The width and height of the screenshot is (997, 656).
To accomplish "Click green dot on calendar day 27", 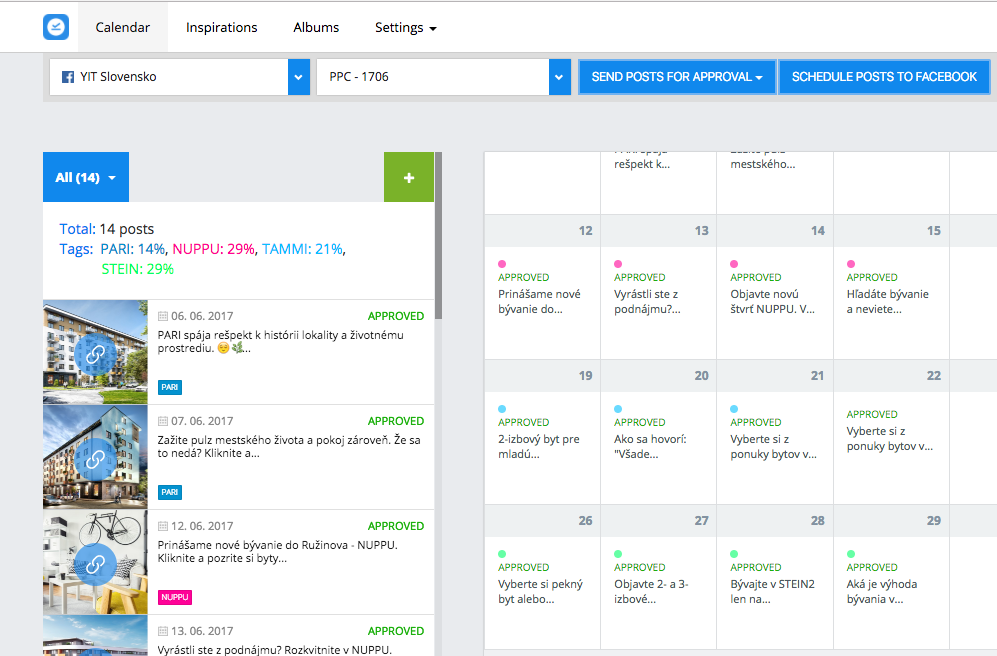I will 618,554.
